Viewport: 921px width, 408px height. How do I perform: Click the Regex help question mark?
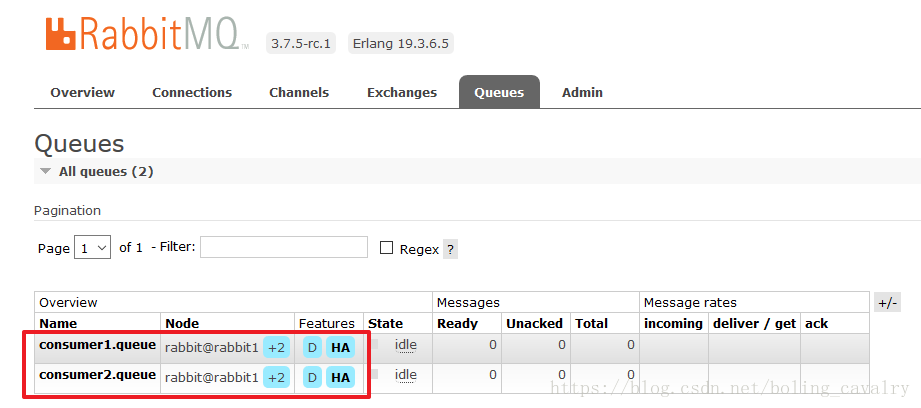pyautogui.click(x=450, y=249)
